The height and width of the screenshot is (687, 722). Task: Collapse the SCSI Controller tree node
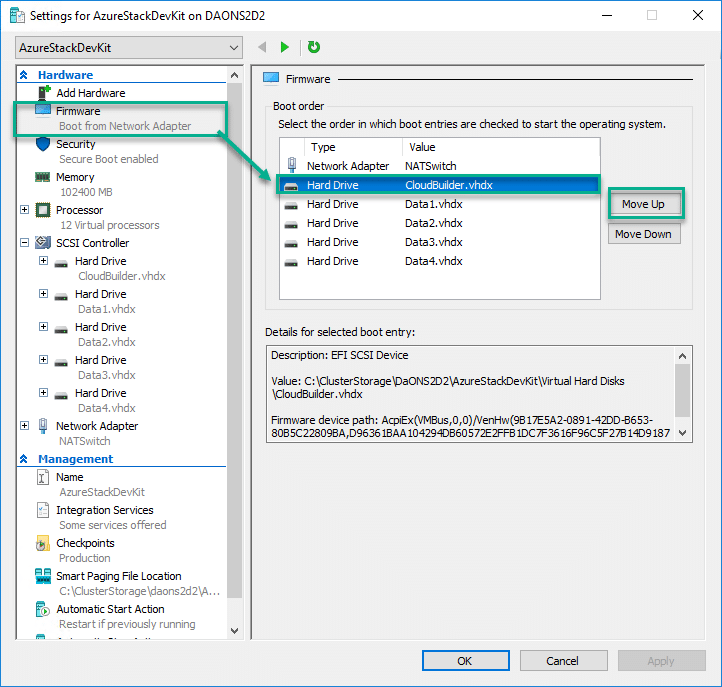[24, 242]
